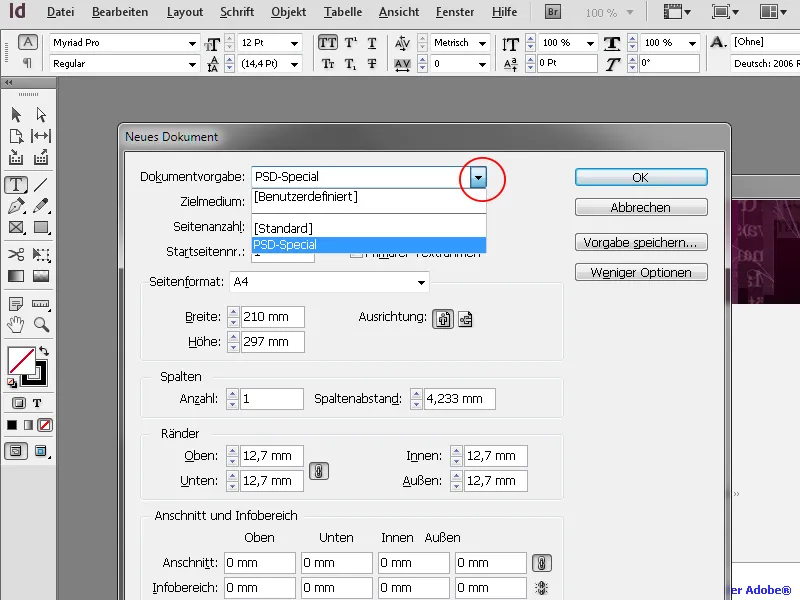800x600 pixels.
Task: Open the Dokumentvorgabe dropdown
Action: pos(479,176)
